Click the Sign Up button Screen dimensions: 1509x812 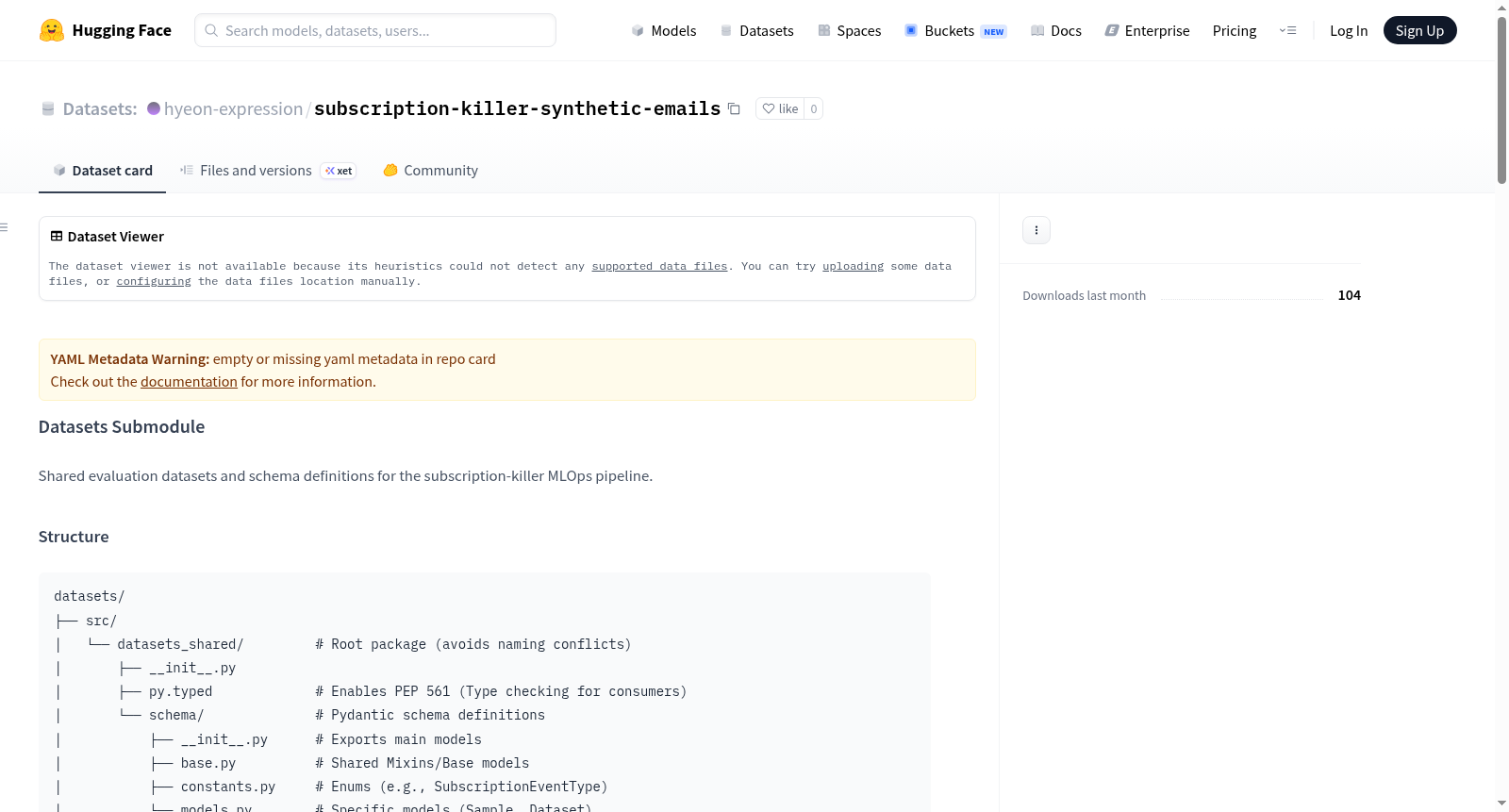click(x=1419, y=30)
